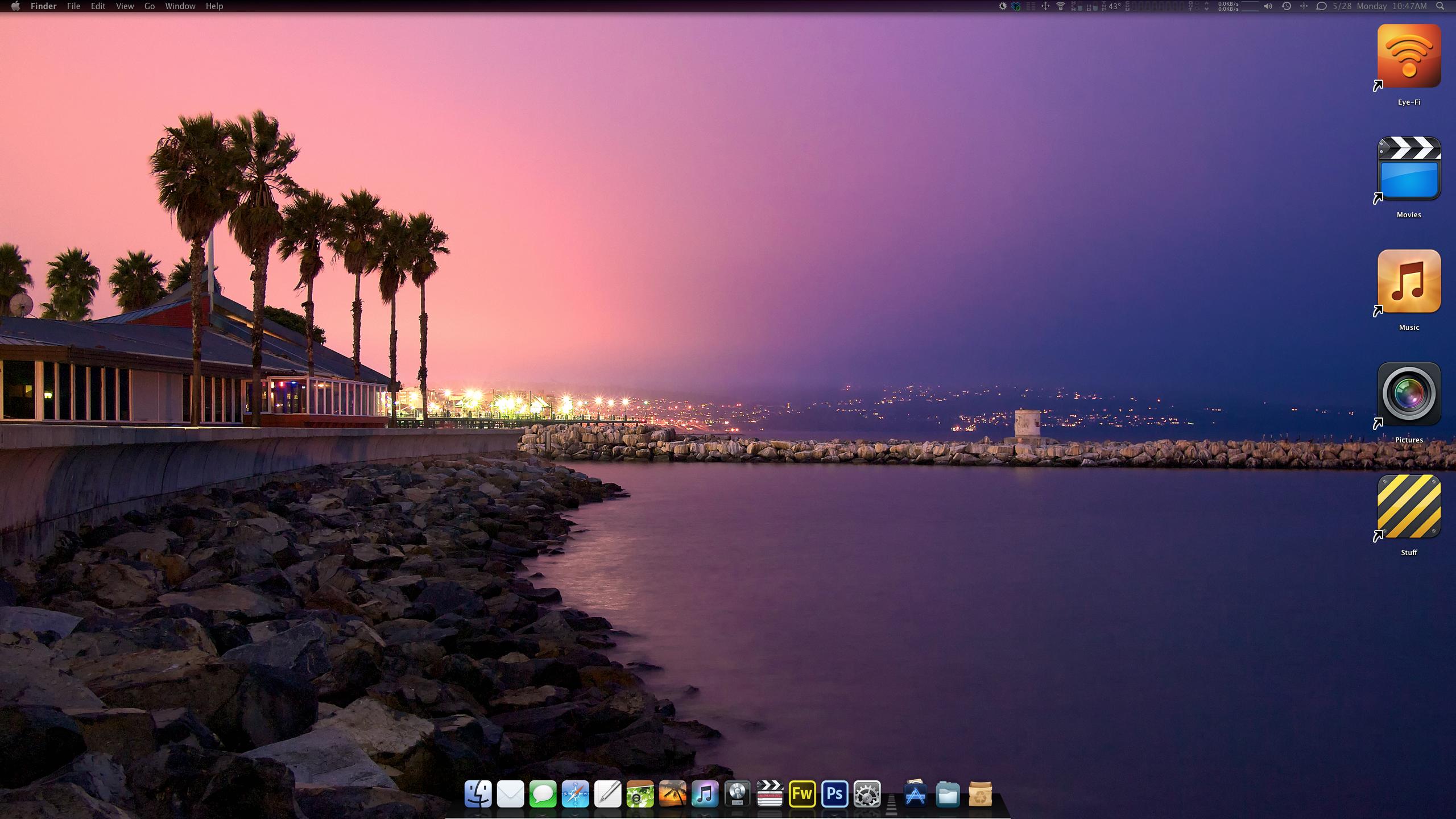Screen dimensions: 1456x819
Task: Open Final Cut clapperboard icon in Dock
Action: point(770,794)
